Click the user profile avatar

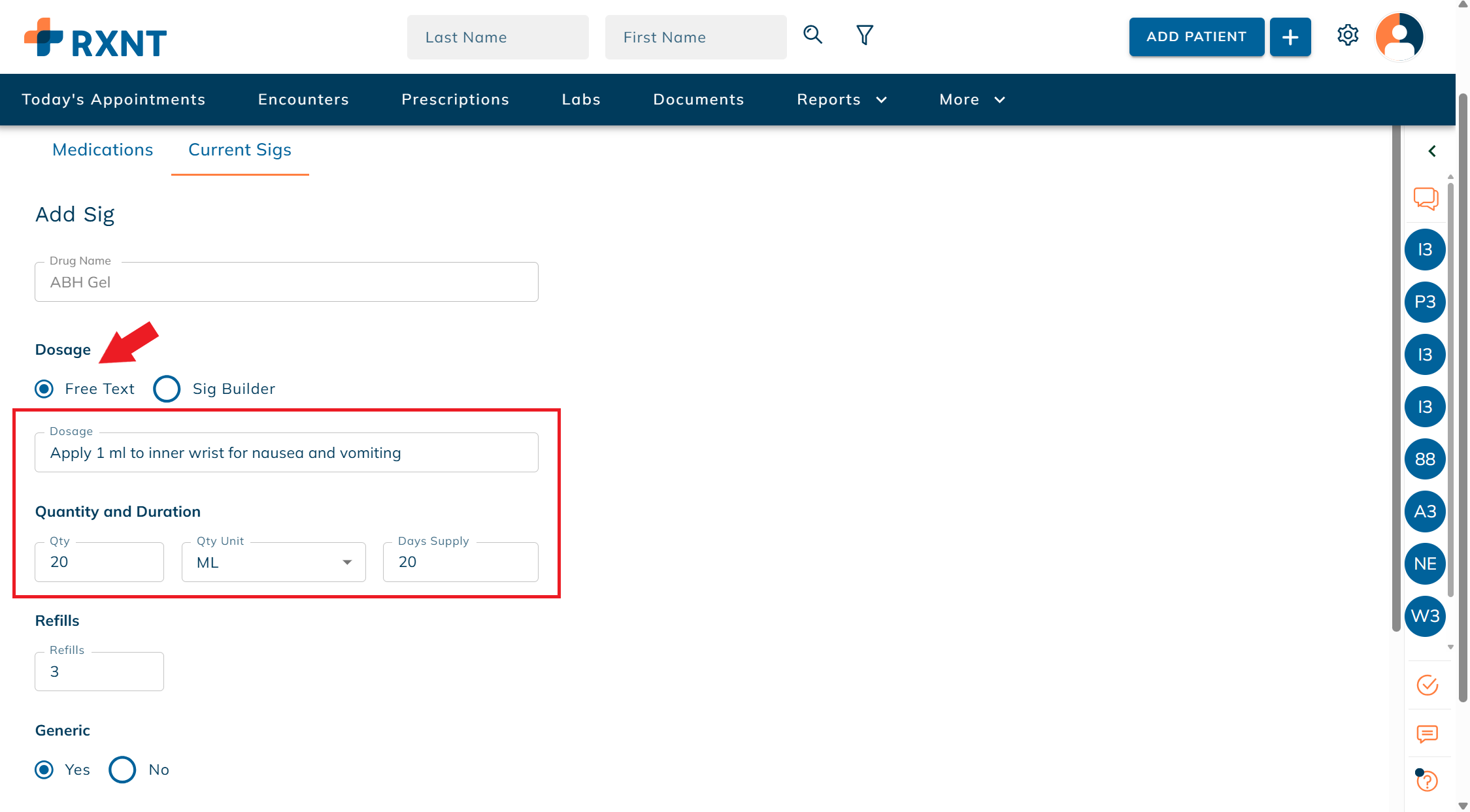(1399, 37)
